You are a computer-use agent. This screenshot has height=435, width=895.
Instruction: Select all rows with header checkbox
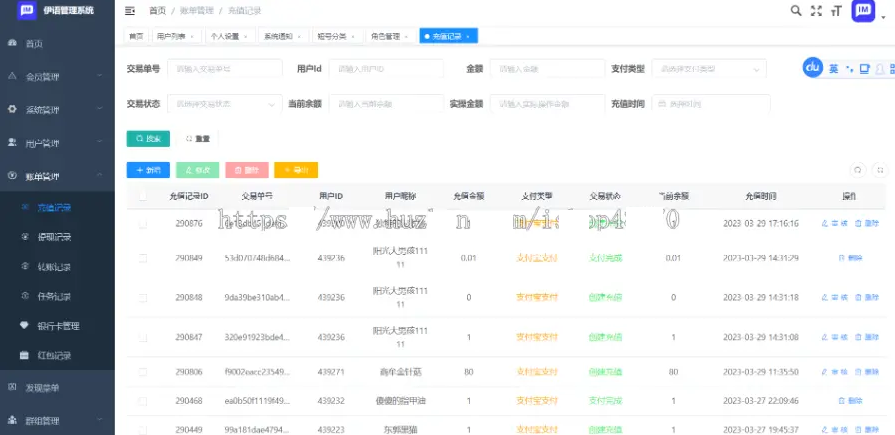[143, 196]
